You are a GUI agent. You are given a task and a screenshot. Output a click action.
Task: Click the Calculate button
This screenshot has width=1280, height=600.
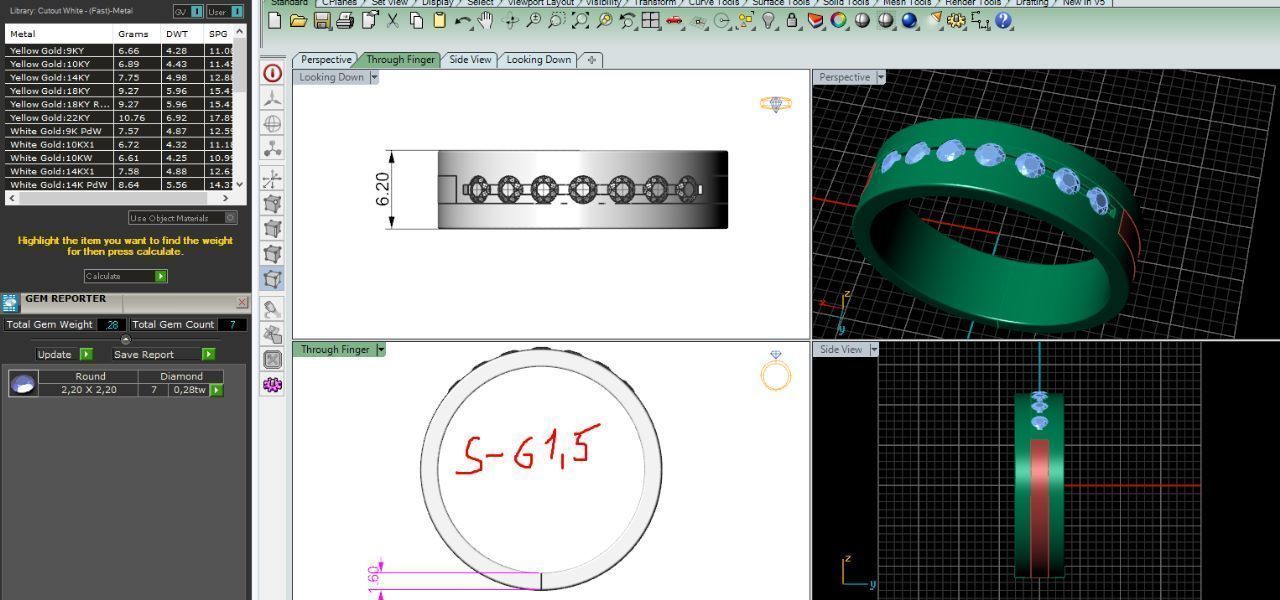125,276
